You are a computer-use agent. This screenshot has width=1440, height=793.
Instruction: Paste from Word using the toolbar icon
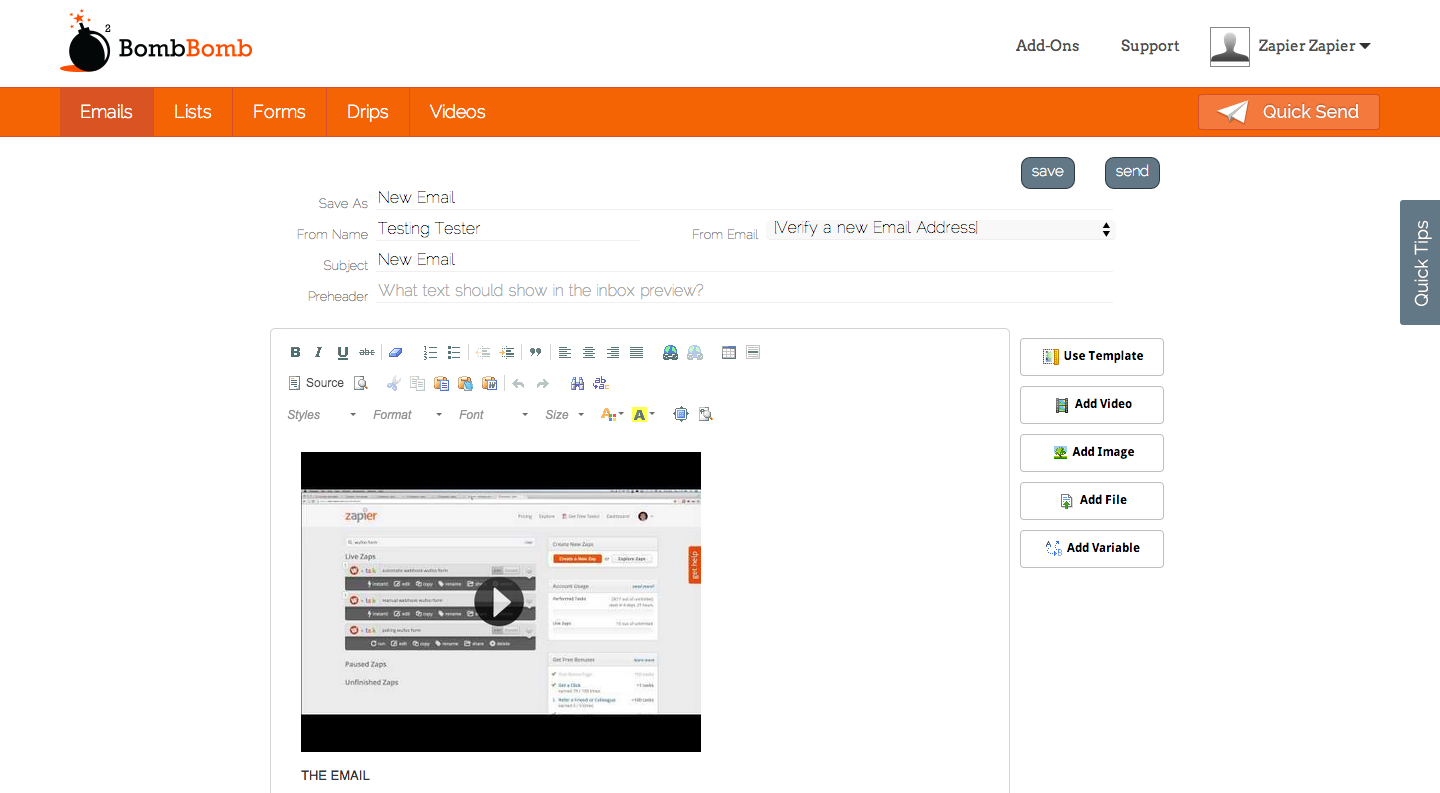(x=490, y=383)
